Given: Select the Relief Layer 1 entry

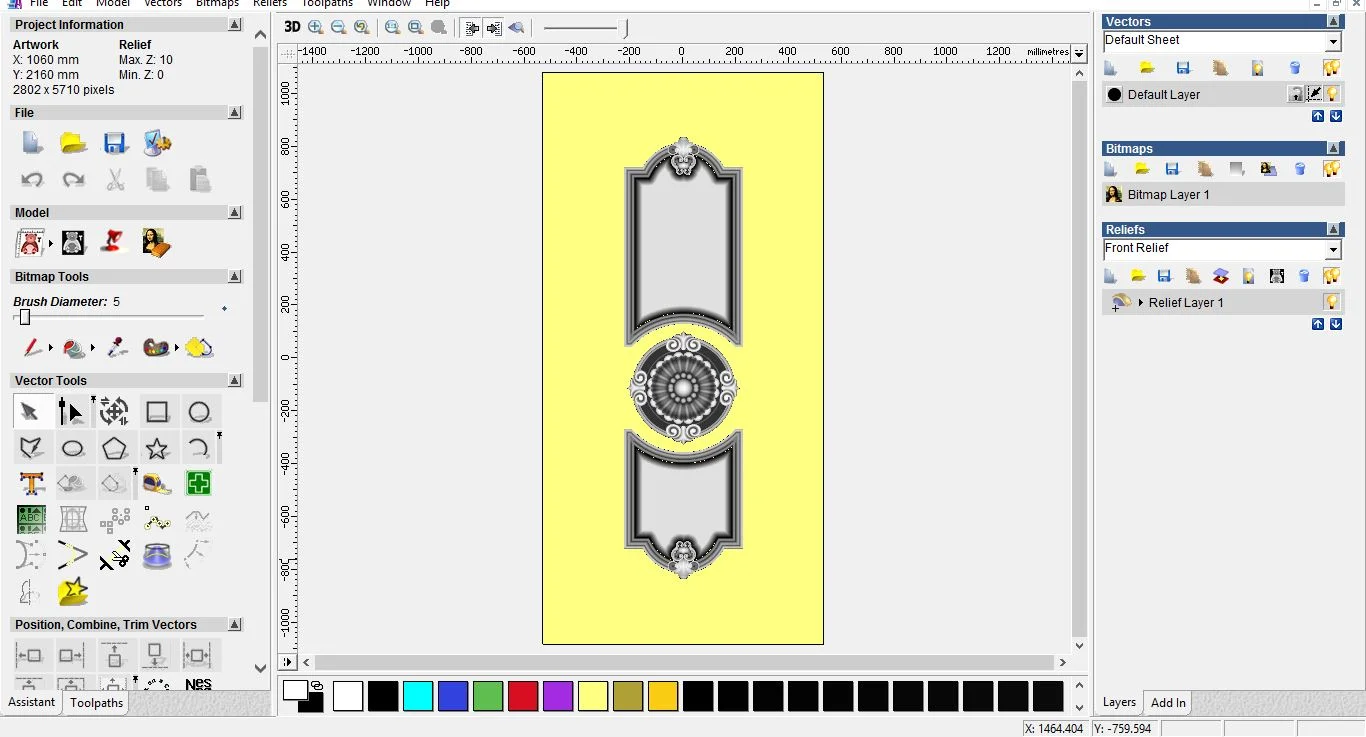Looking at the screenshot, I should coord(1185,302).
